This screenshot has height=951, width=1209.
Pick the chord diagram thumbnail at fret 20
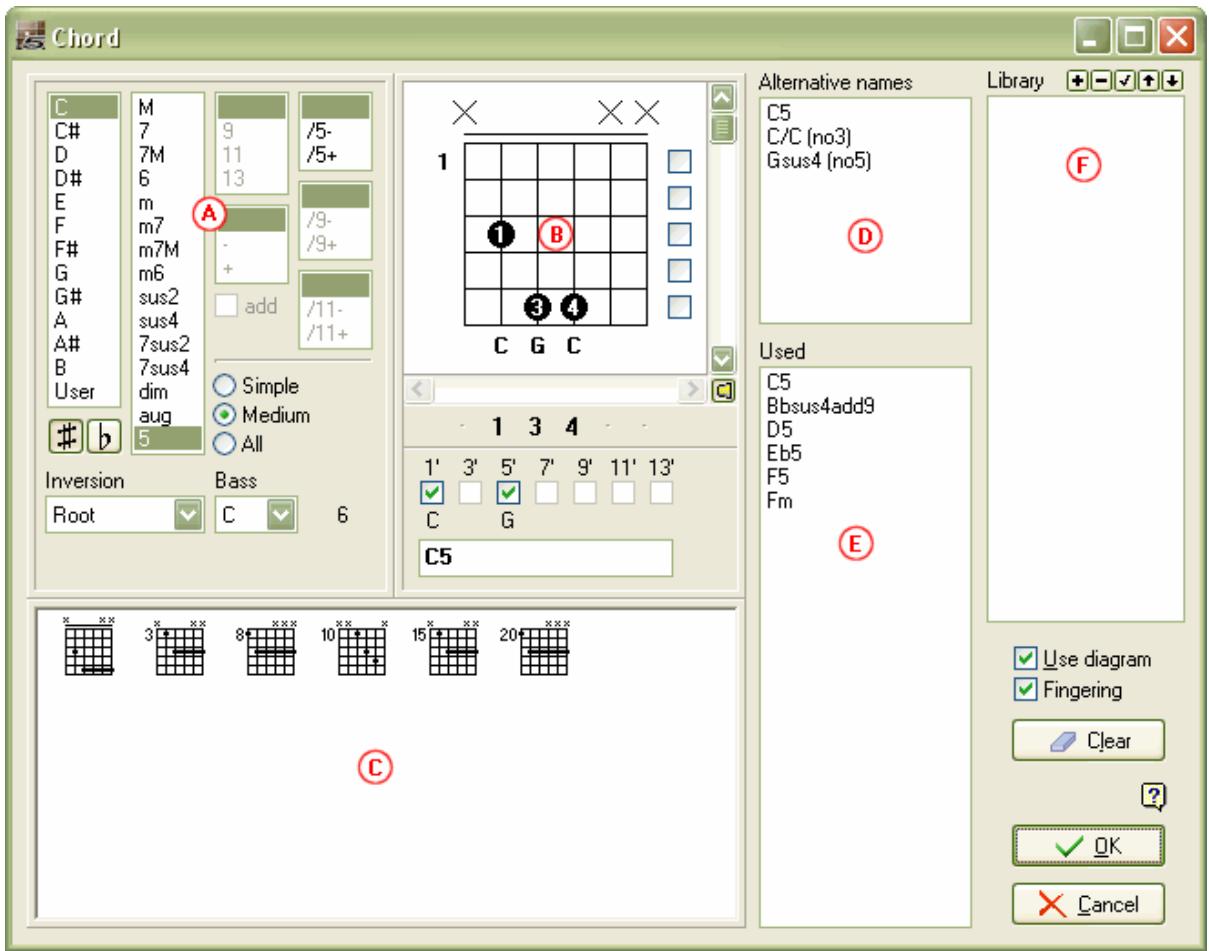point(536,647)
